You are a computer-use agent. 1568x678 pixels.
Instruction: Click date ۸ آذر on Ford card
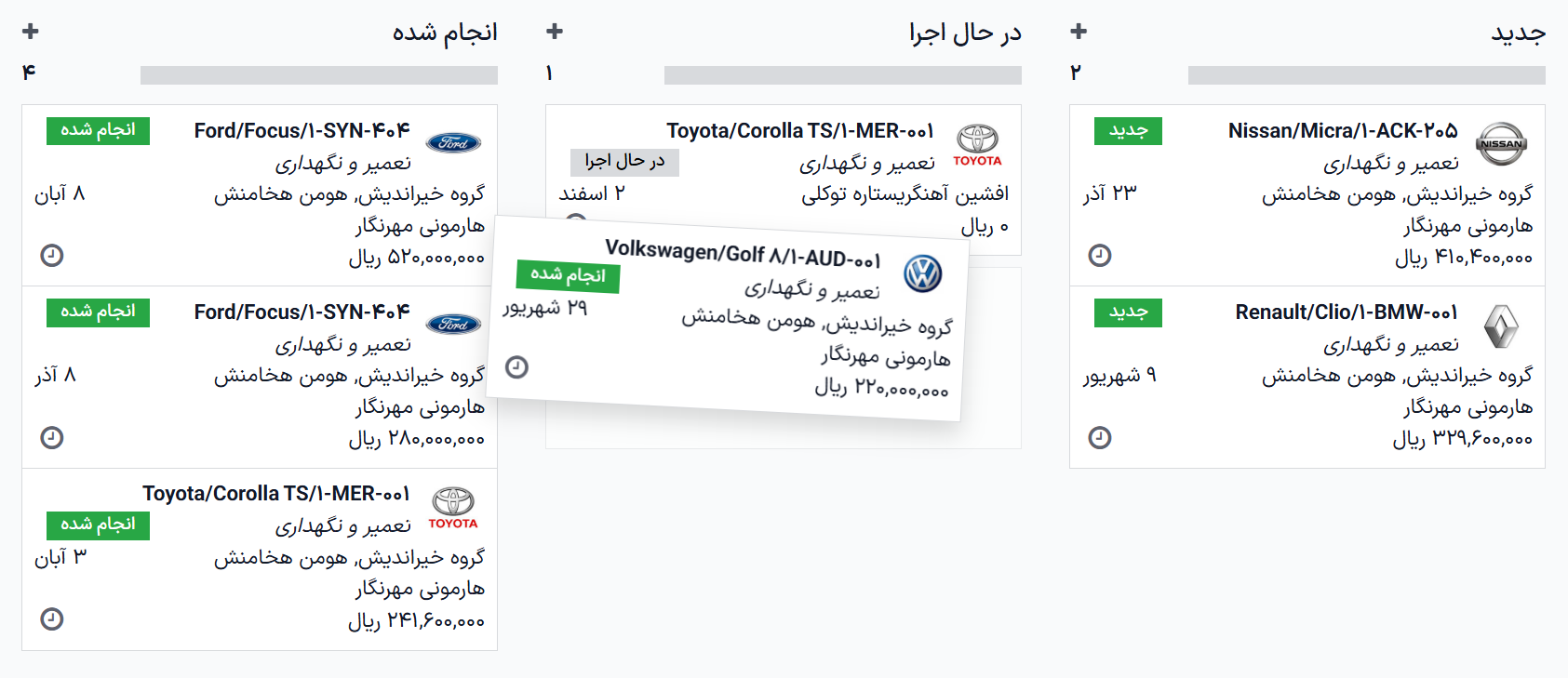click(56, 375)
